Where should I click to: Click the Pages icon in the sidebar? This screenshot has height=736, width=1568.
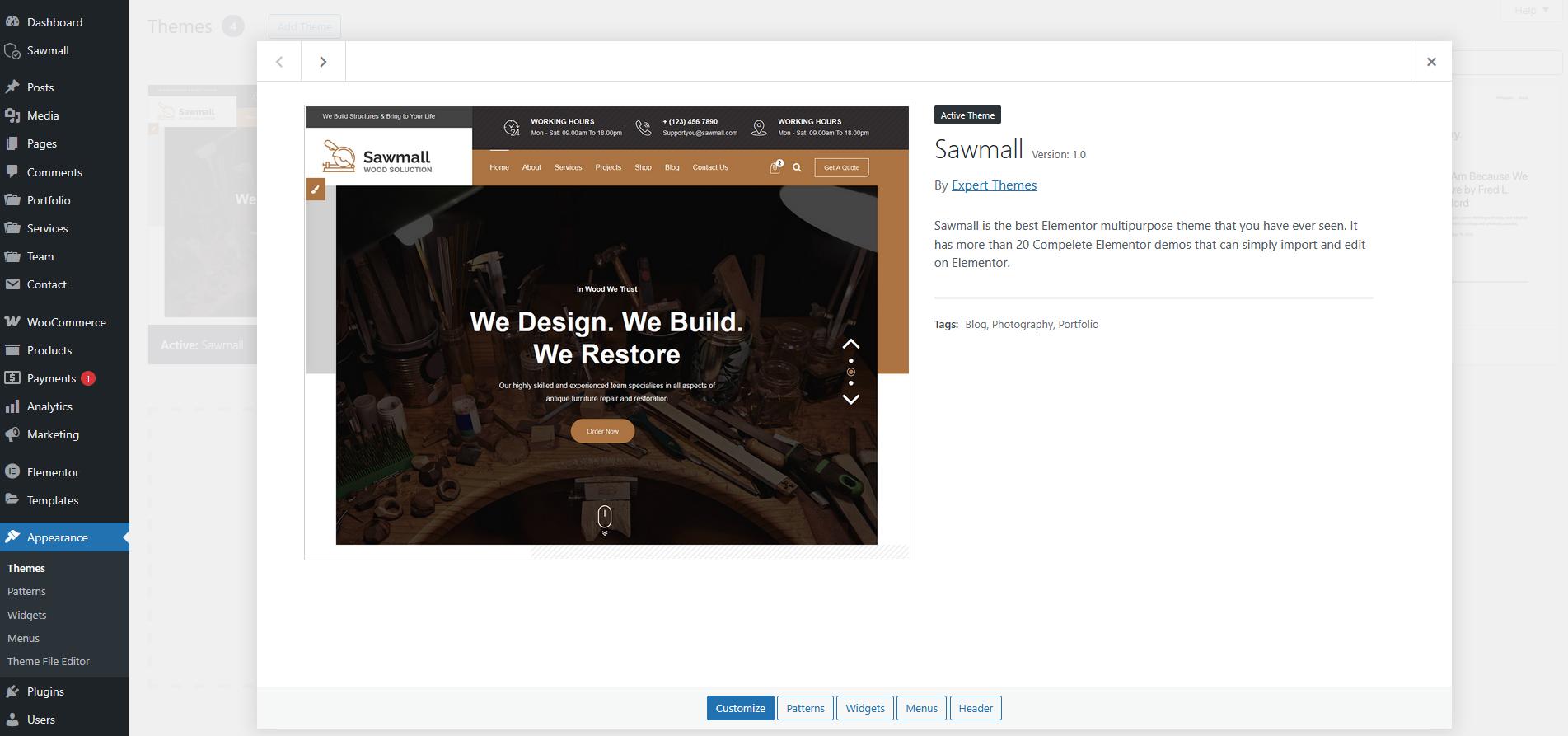click(12, 143)
